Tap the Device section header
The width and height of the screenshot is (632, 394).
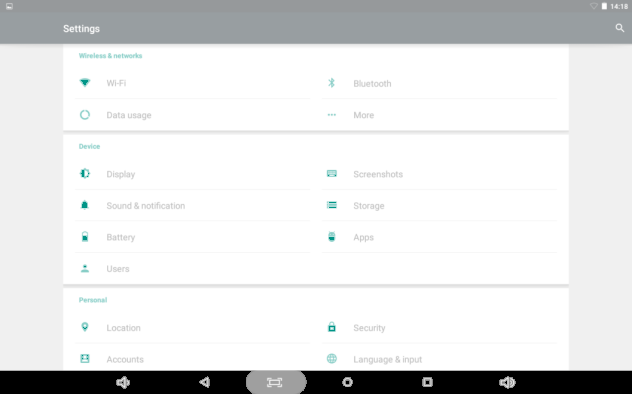(89, 146)
